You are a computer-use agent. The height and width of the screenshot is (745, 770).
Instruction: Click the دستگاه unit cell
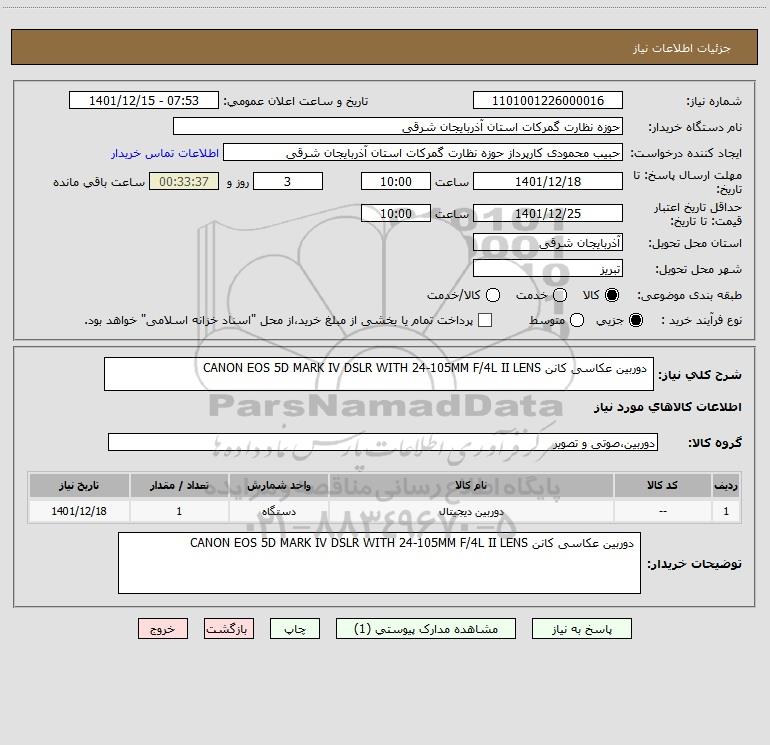pos(278,511)
